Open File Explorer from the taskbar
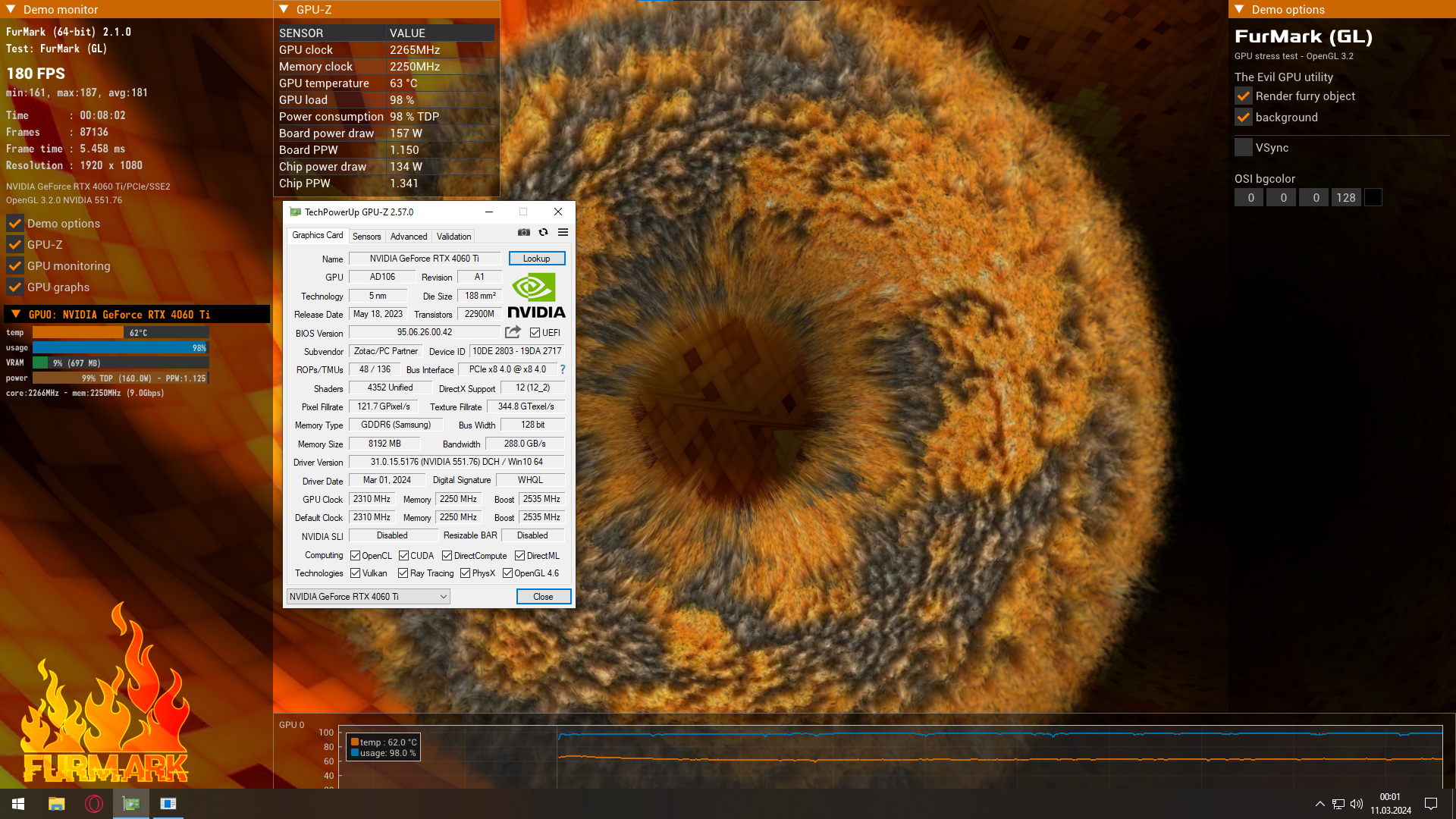 tap(56, 804)
